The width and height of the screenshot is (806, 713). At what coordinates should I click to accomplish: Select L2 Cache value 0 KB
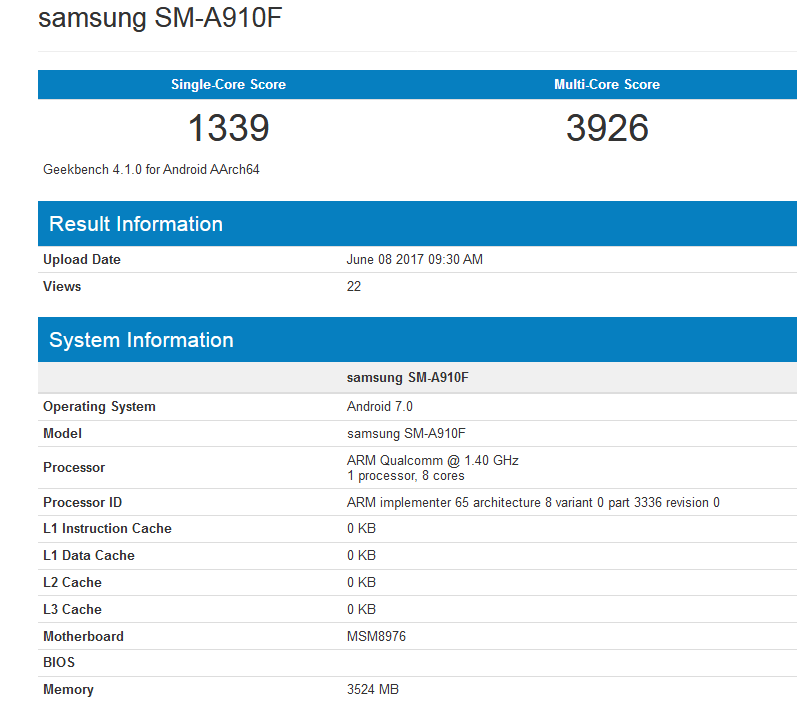[x=361, y=582]
